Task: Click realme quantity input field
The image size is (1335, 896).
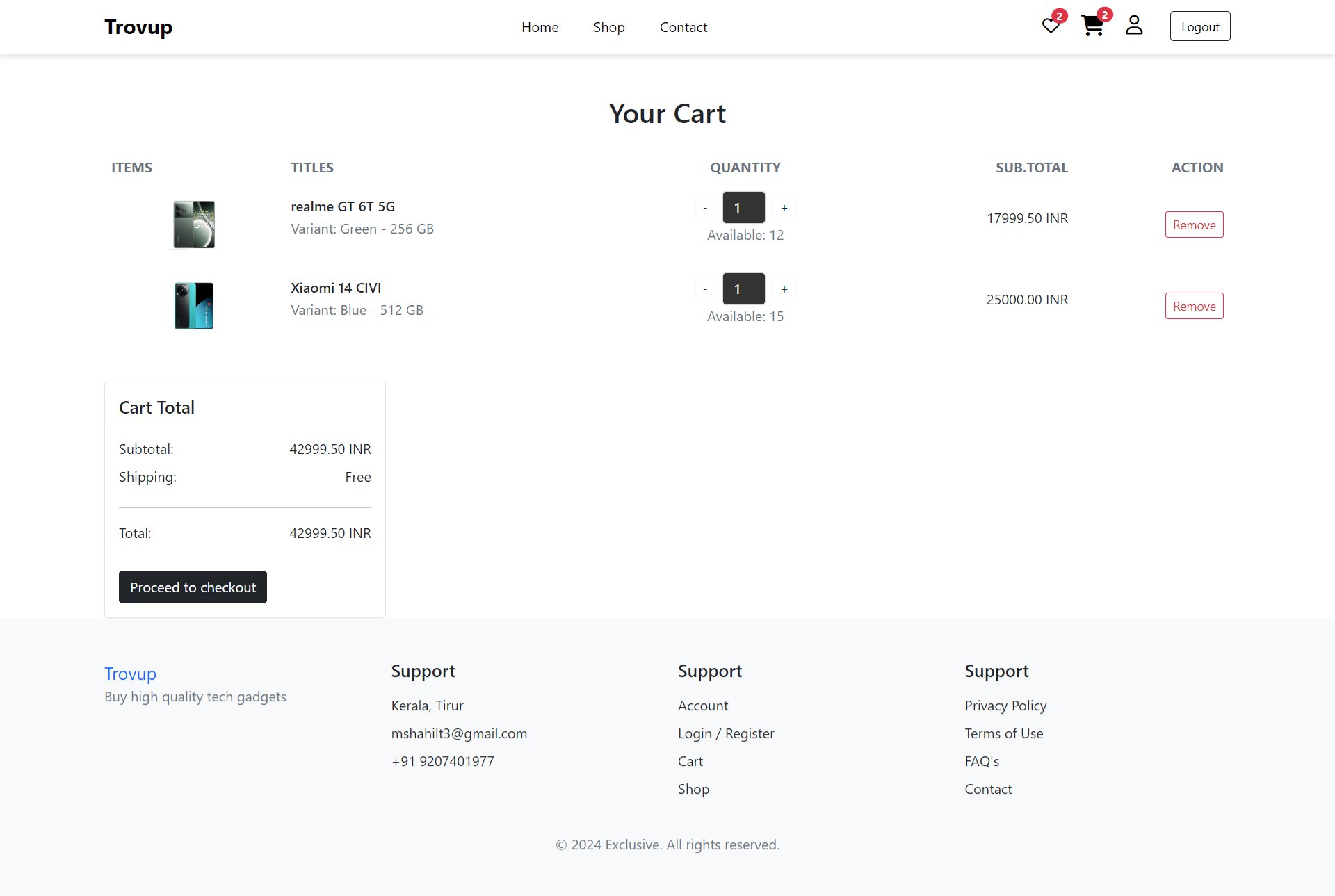Action: 743,208
